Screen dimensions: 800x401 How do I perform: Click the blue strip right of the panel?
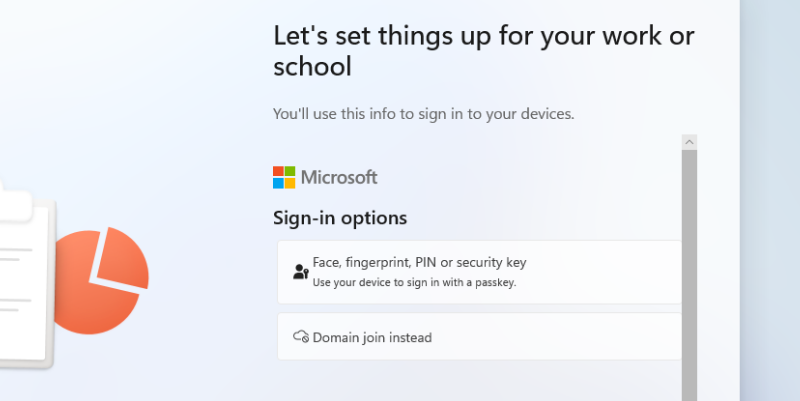click(770, 200)
